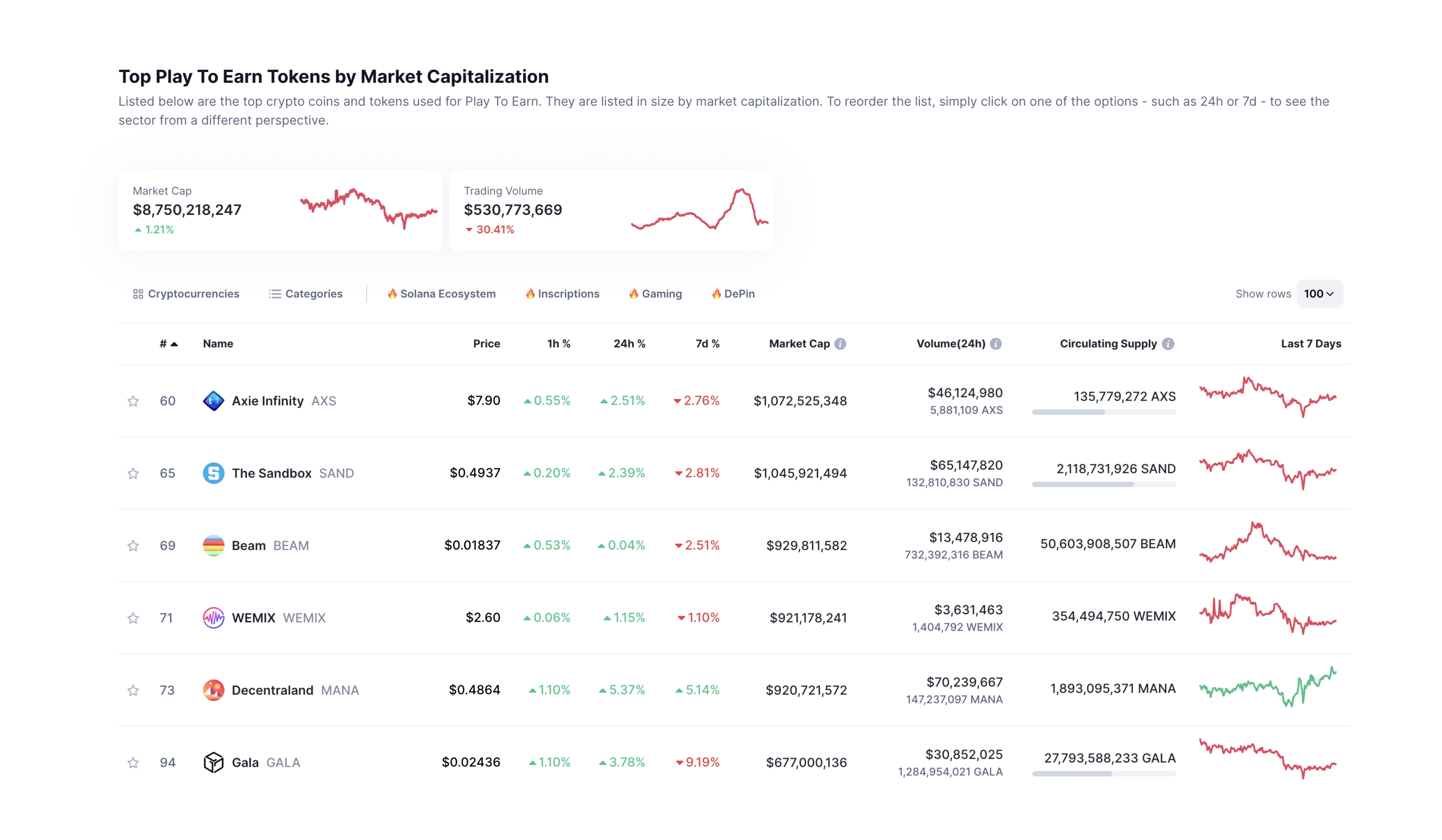Open the Market Cap info tooltip icon
This screenshot has width=1442, height=840.
click(x=840, y=344)
